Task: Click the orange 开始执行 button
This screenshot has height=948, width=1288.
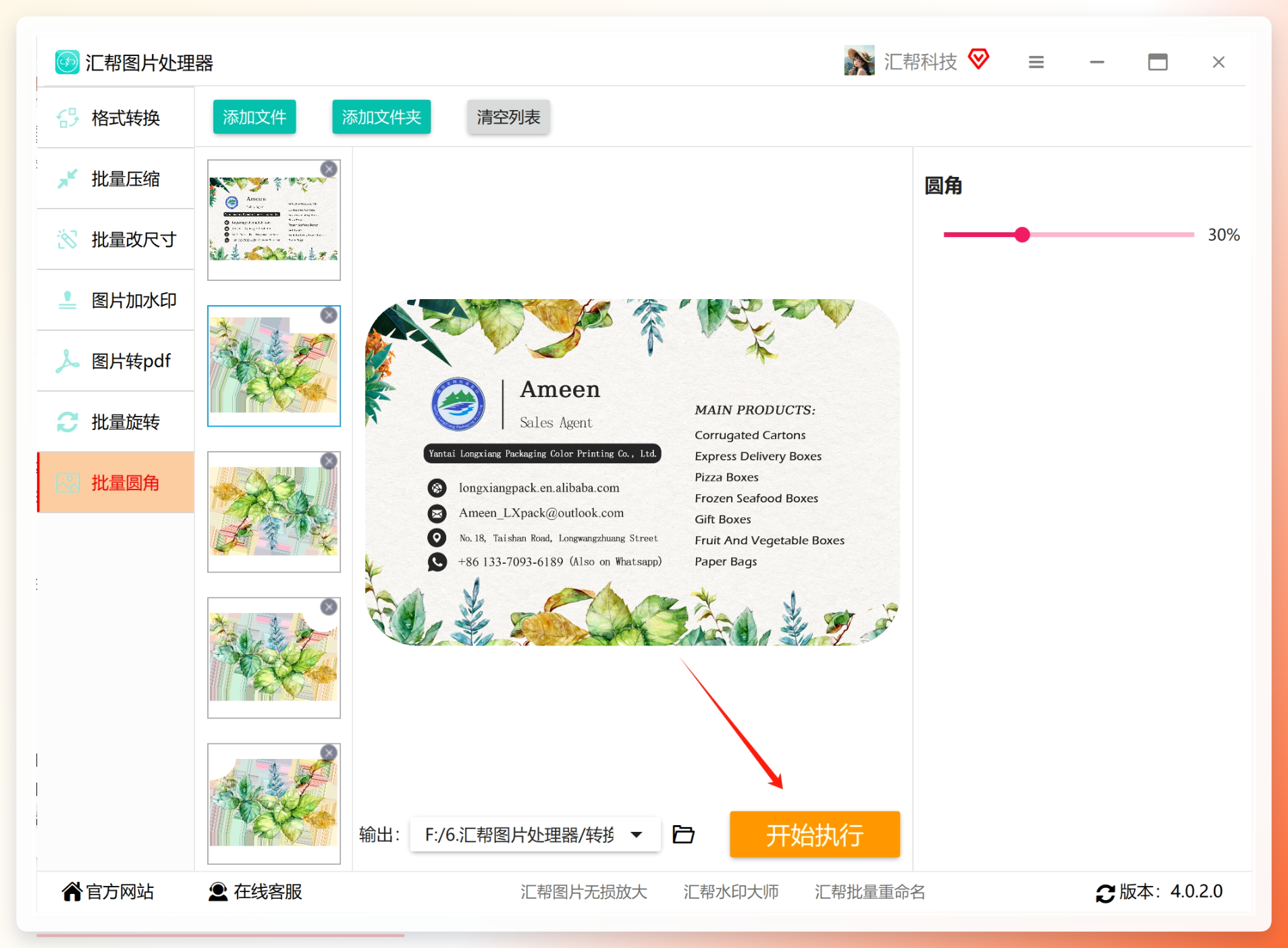Action: pos(815,835)
